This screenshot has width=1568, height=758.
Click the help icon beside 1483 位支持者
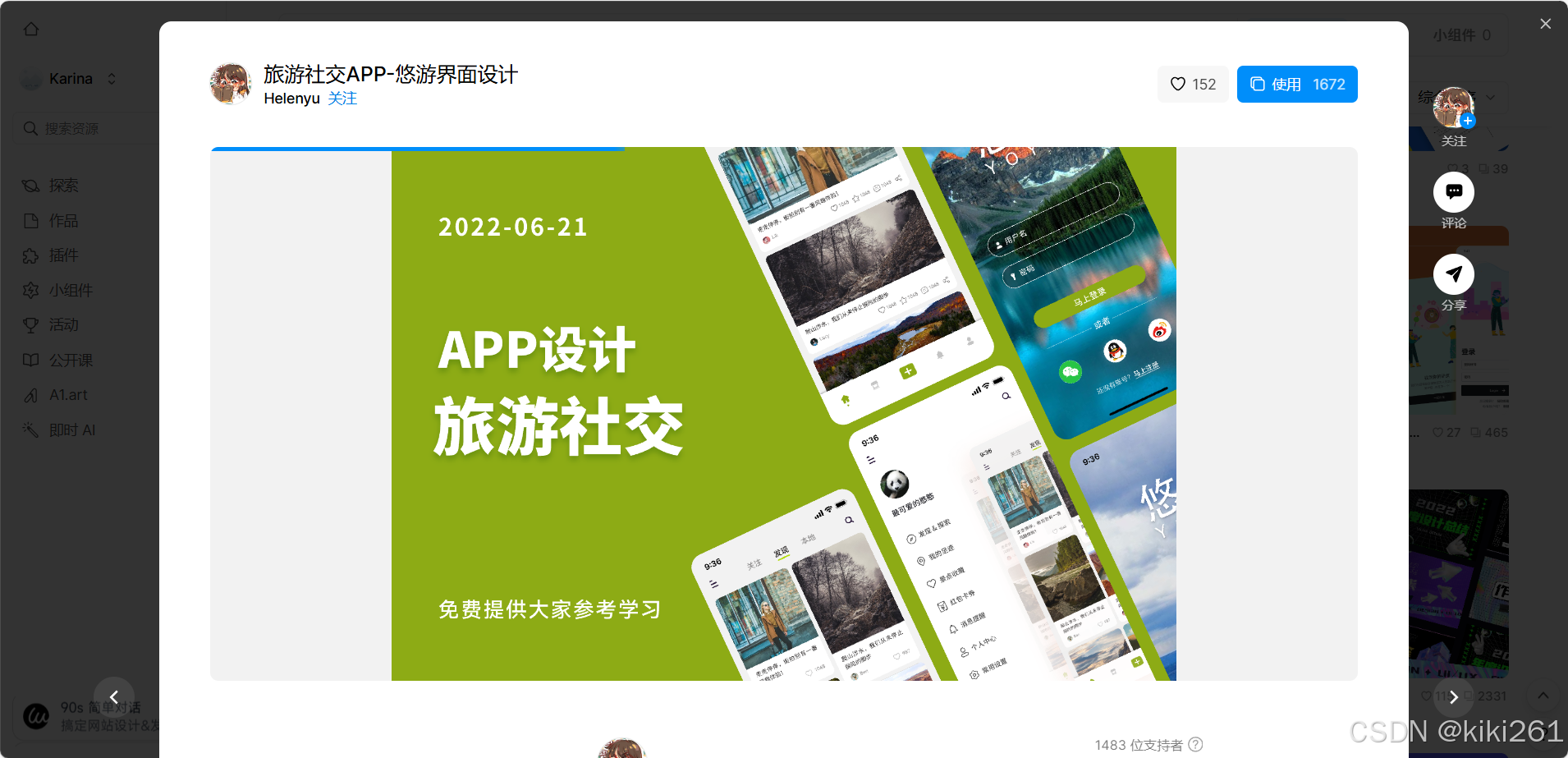point(1195,745)
